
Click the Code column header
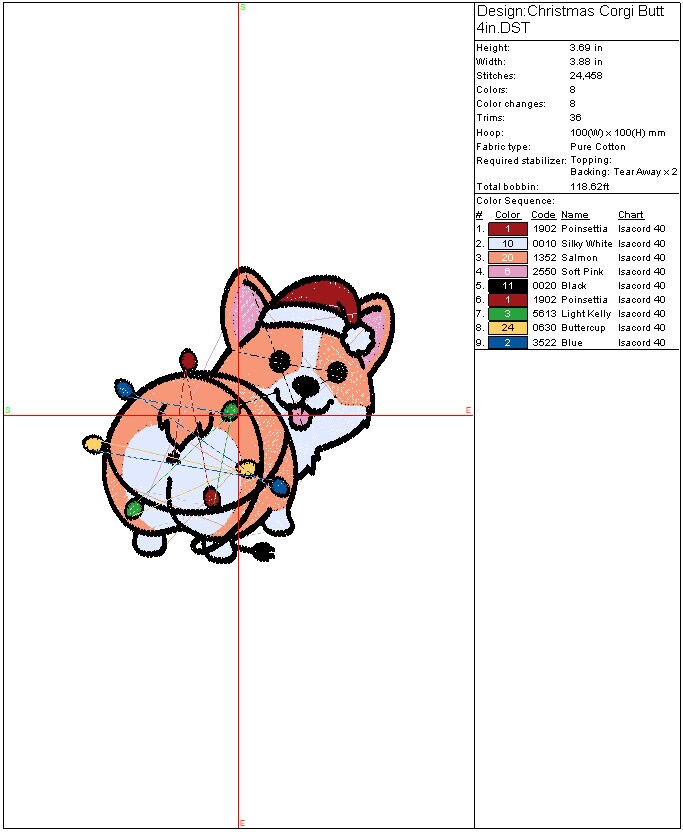[x=543, y=215]
